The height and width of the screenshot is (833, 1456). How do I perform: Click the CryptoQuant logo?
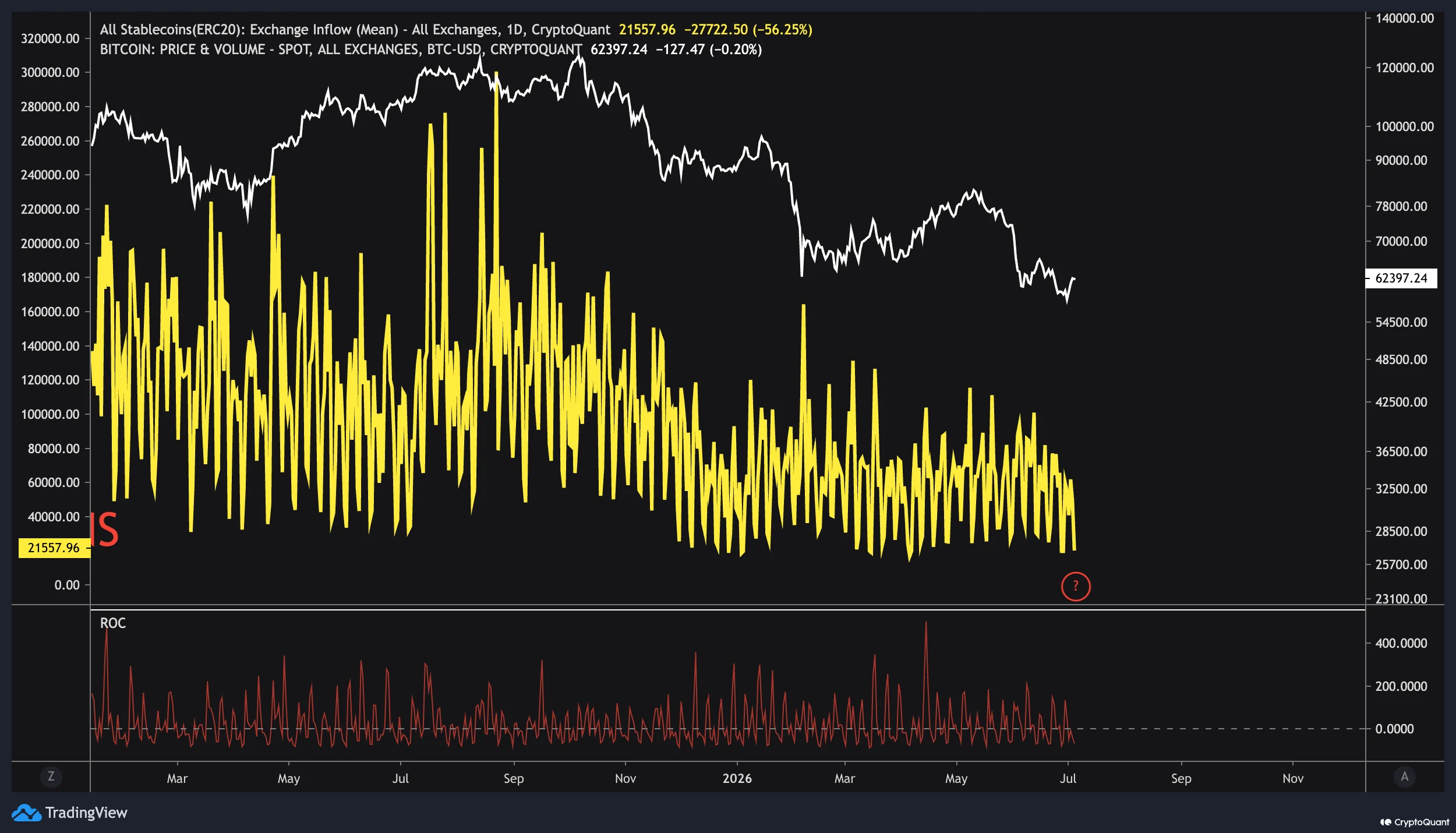pos(1415,822)
